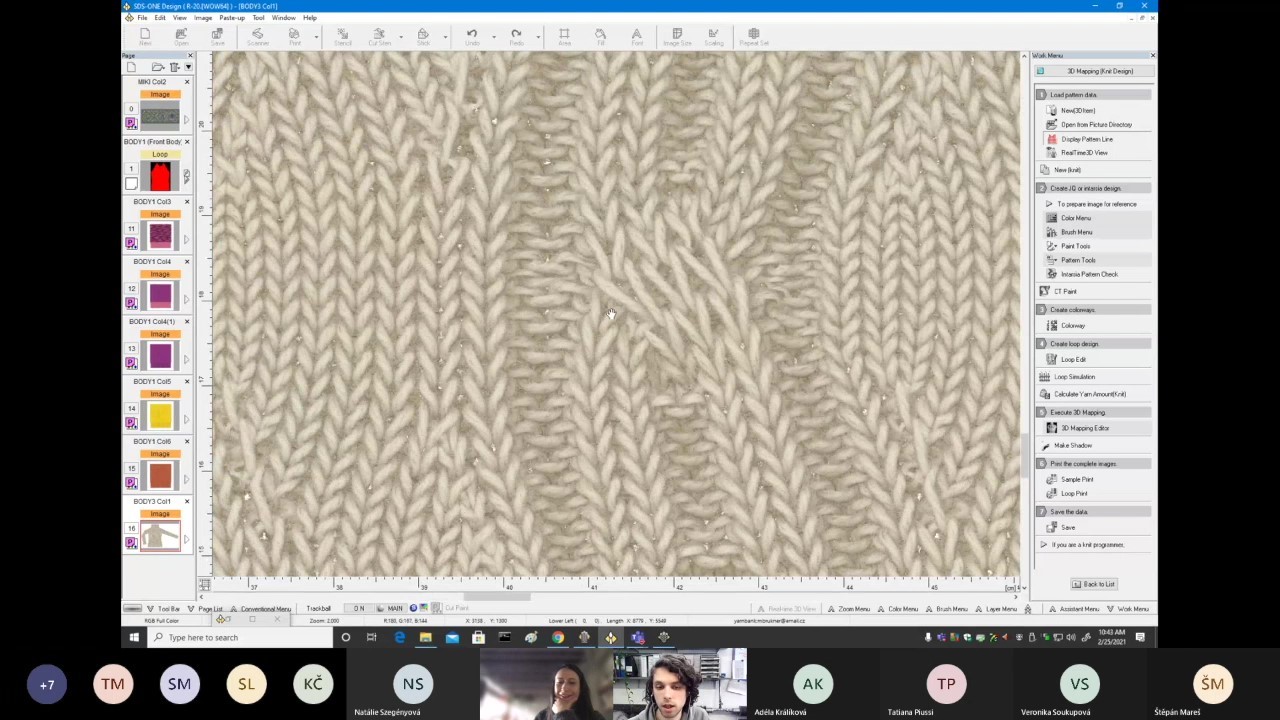1280x720 pixels.
Task: Select the BODY3 Col1 sweater thumbnail
Action: point(160,536)
